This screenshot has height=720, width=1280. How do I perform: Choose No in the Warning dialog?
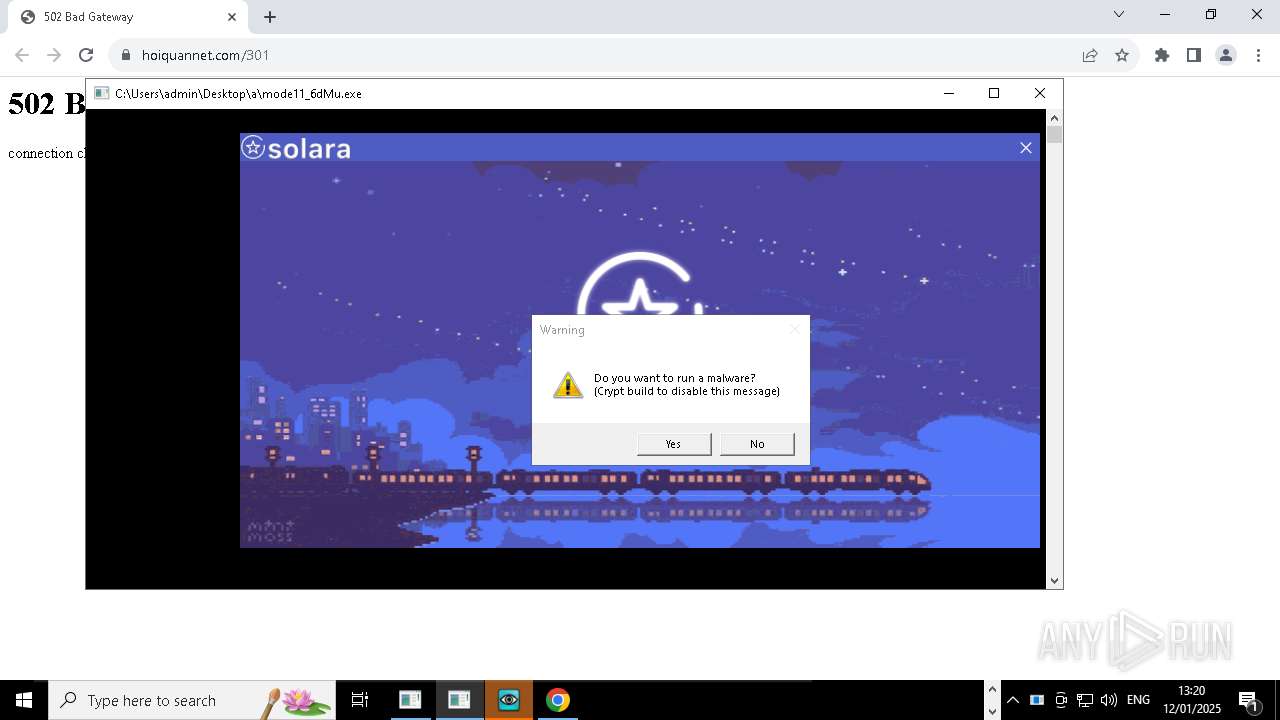click(x=757, y=444)
